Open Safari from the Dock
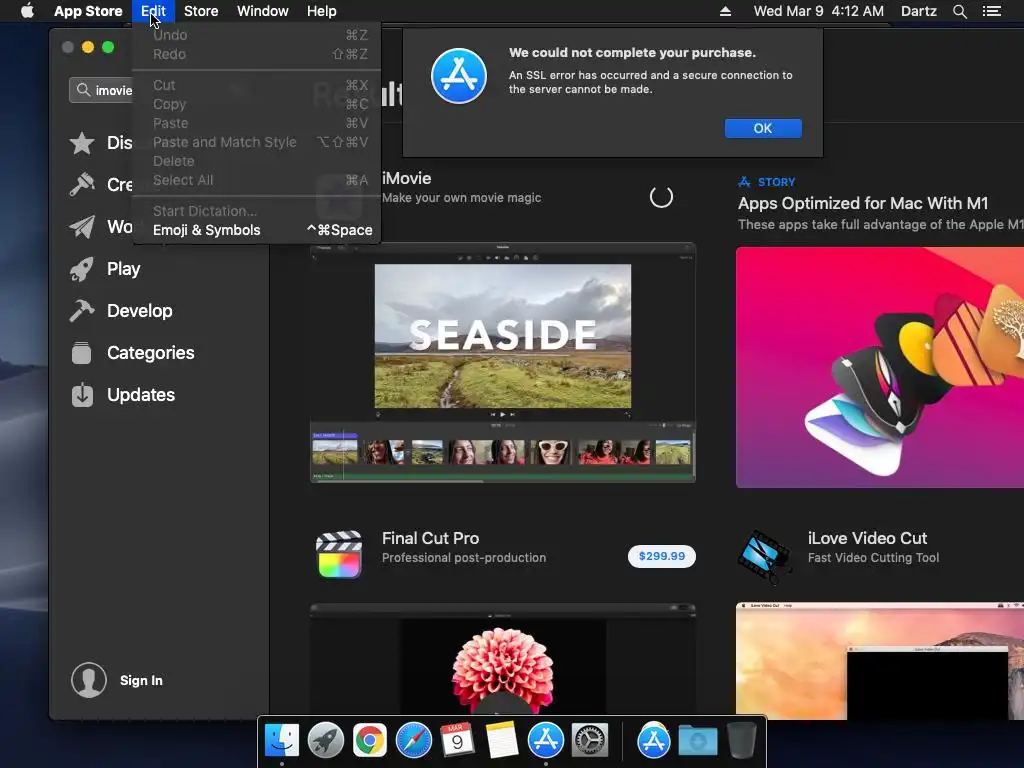Image resolution: width=1024 pixels, height=768 pixels. point(414,740)
